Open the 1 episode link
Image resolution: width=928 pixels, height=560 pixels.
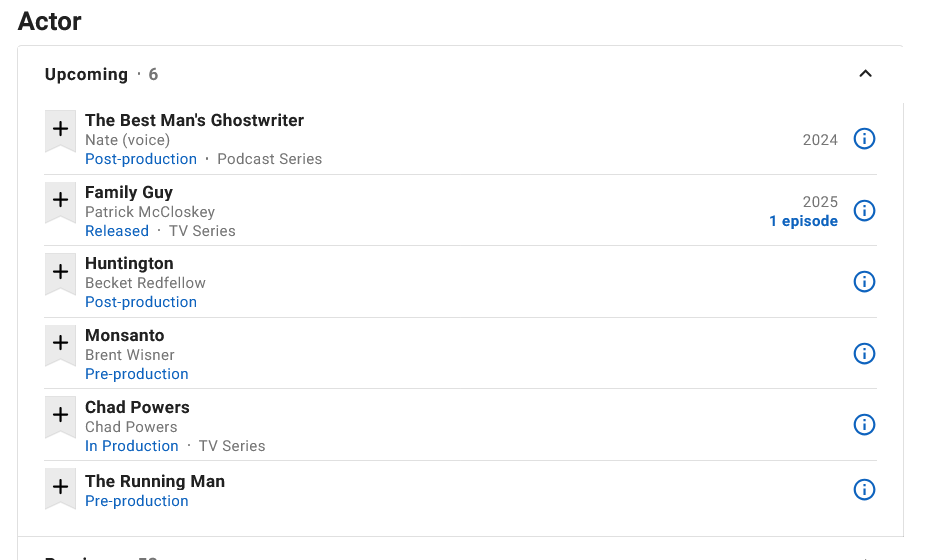[803, 221]
